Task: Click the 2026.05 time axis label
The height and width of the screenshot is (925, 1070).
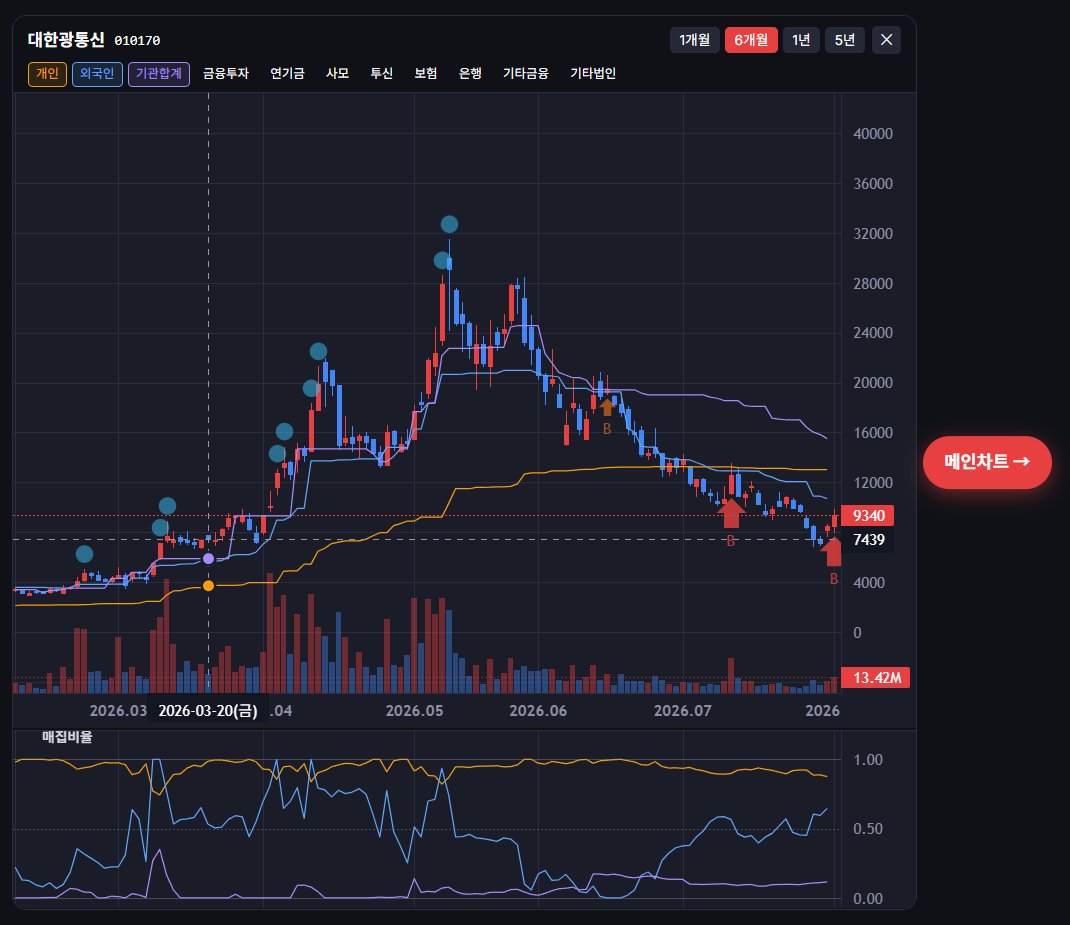Action: pyautogui.click(x=414, y=711)
